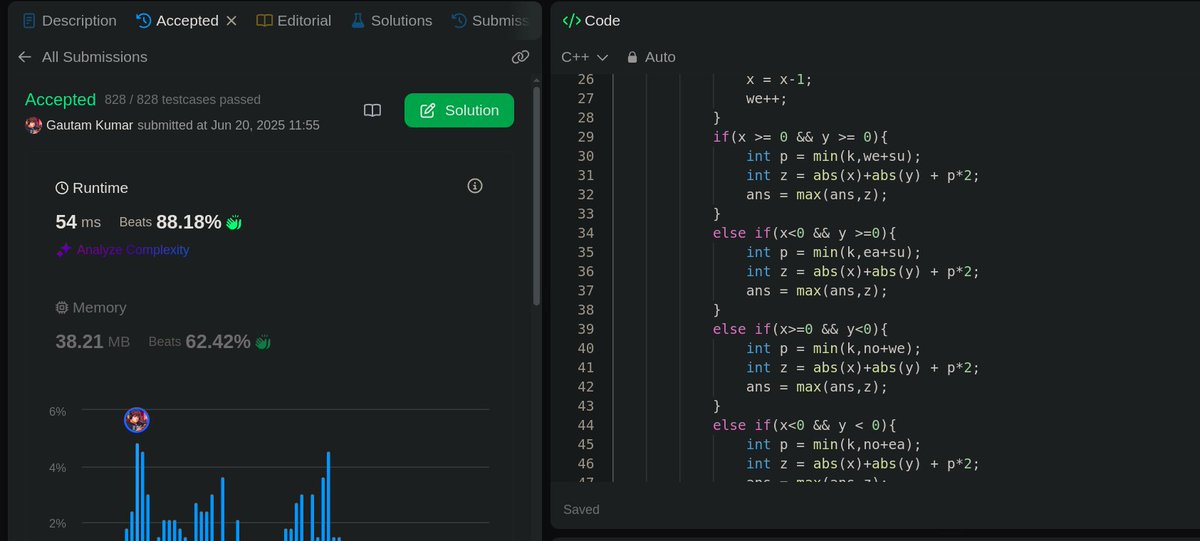
Task: Open the Editorial tab
Action: click(x=293, y=20)
